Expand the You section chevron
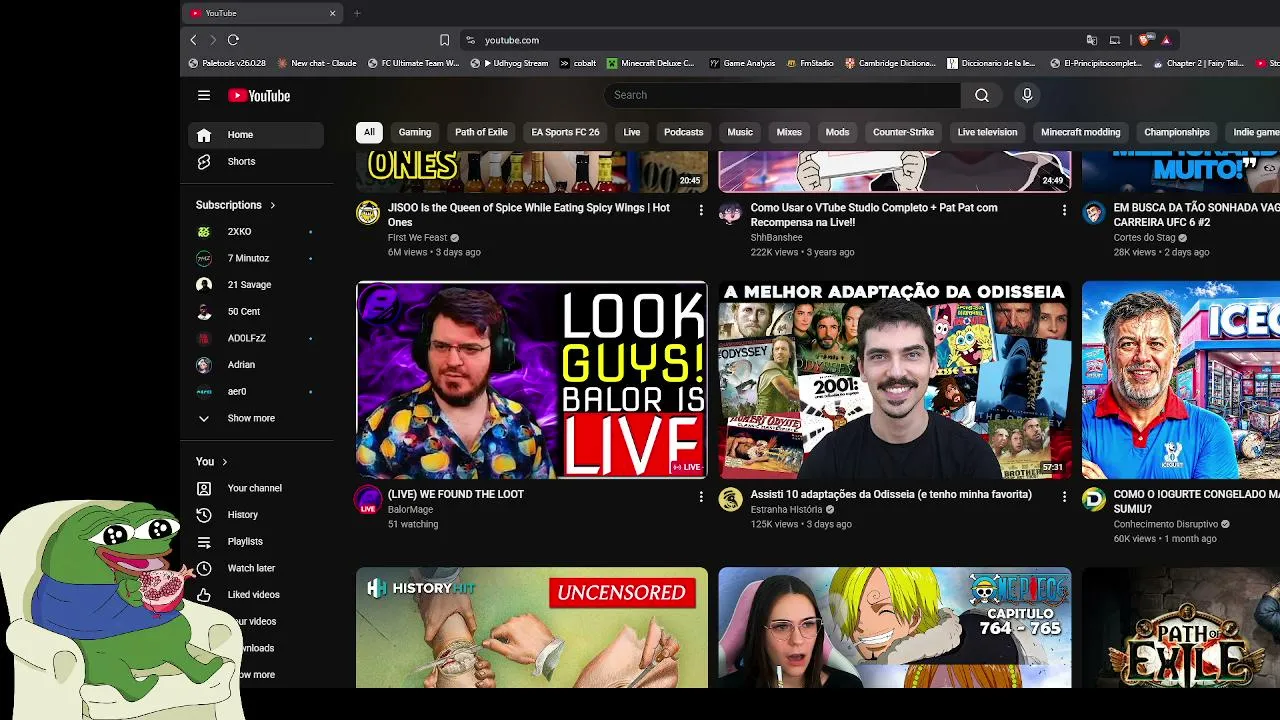This screenshot has height=720, width=1280. [225, 462]
